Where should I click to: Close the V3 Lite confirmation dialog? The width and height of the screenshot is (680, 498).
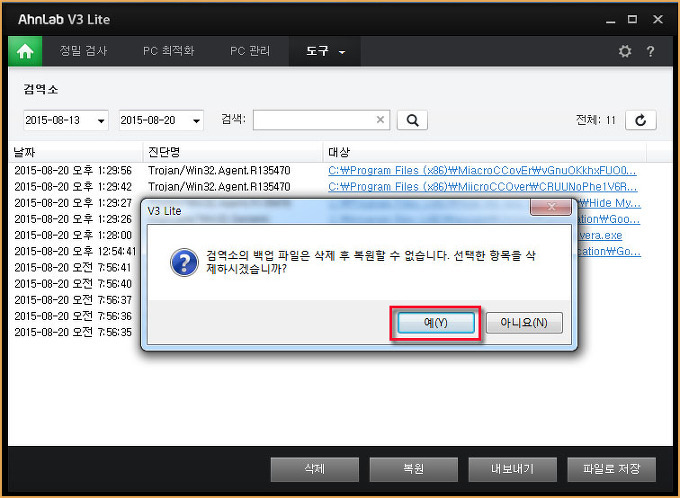[x=551, y=207]
